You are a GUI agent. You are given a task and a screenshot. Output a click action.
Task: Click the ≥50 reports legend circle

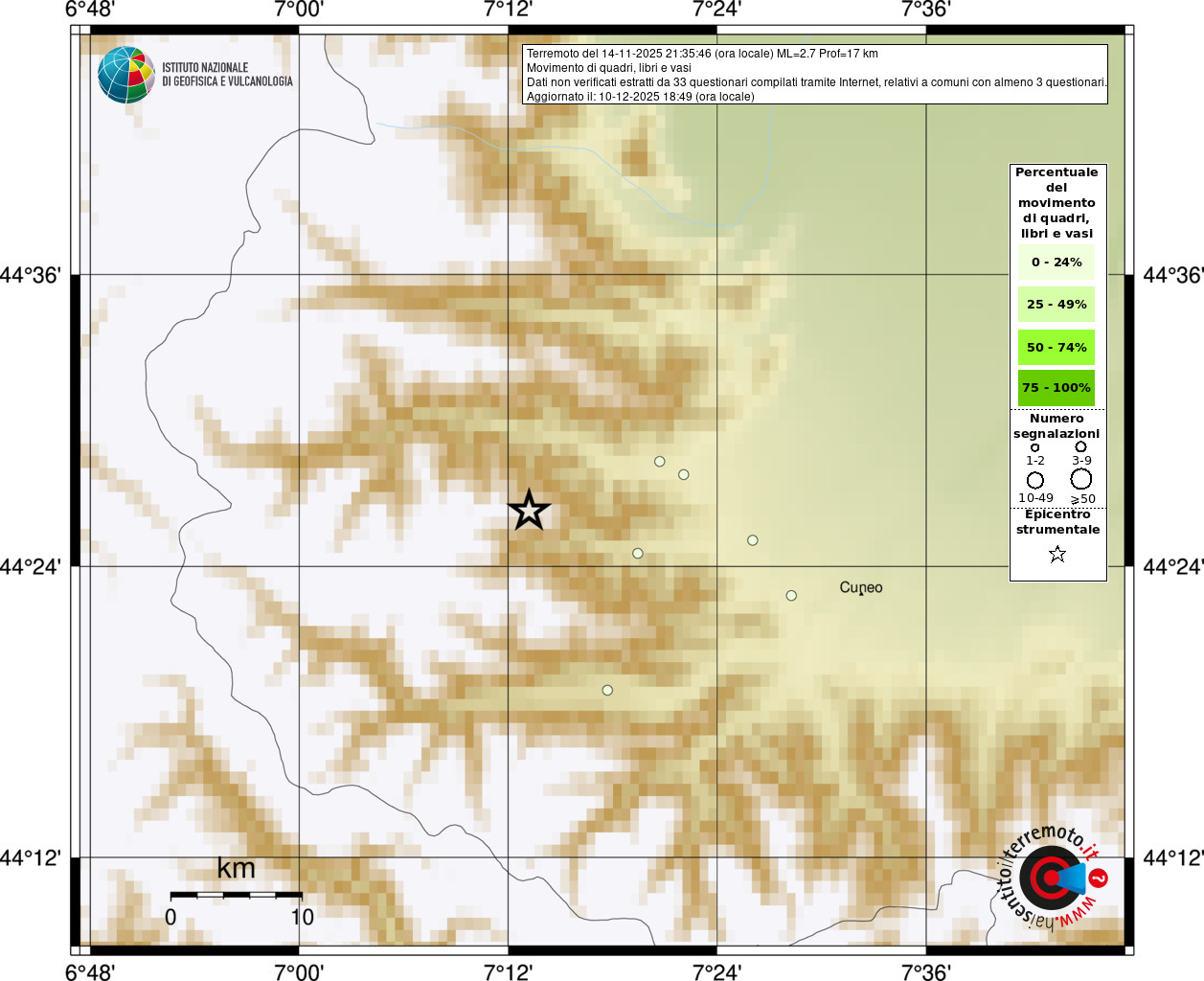[x=1081, y=479]
